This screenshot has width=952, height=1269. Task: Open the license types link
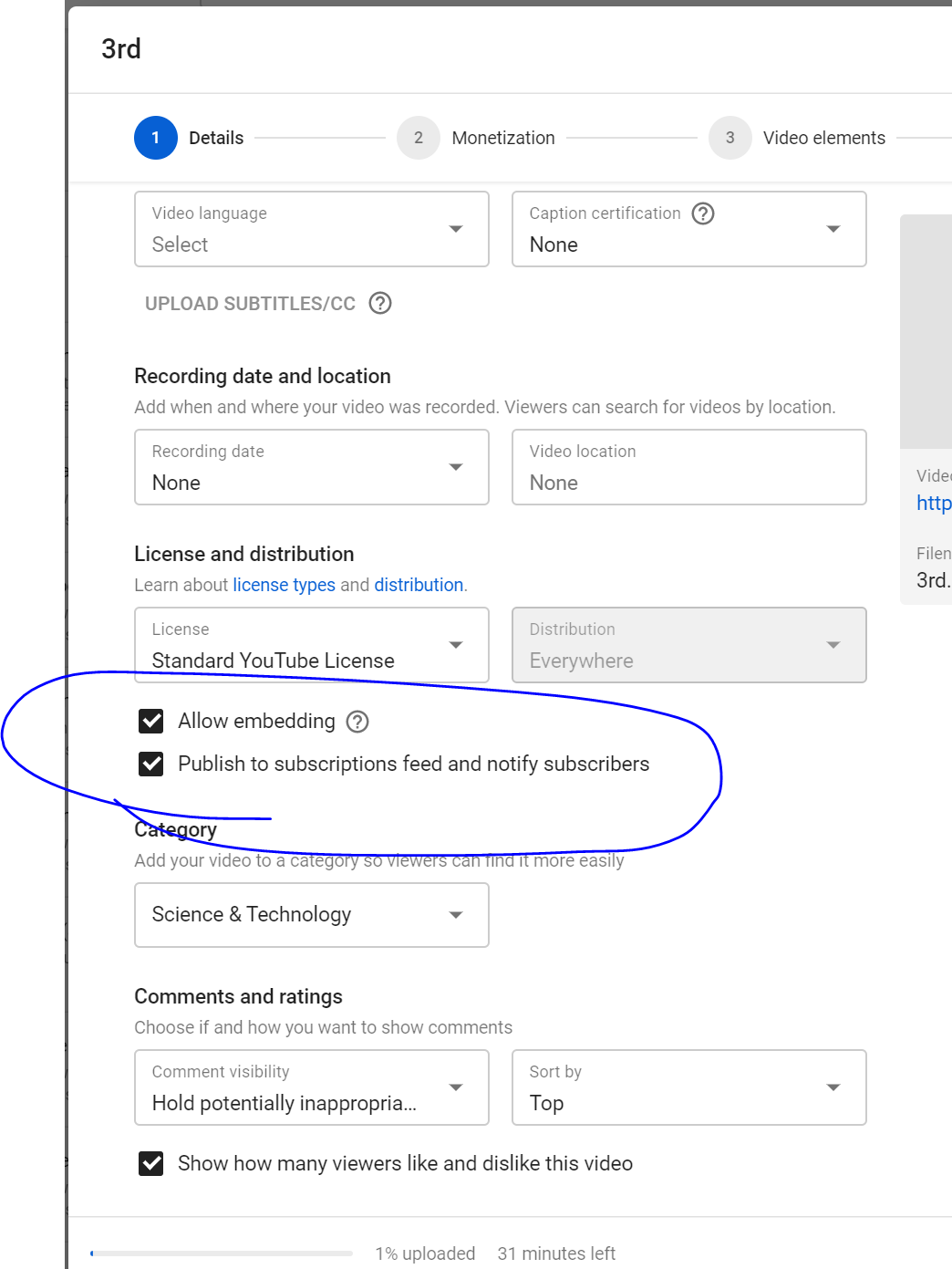pyautogui.click(x=285, y=585)
